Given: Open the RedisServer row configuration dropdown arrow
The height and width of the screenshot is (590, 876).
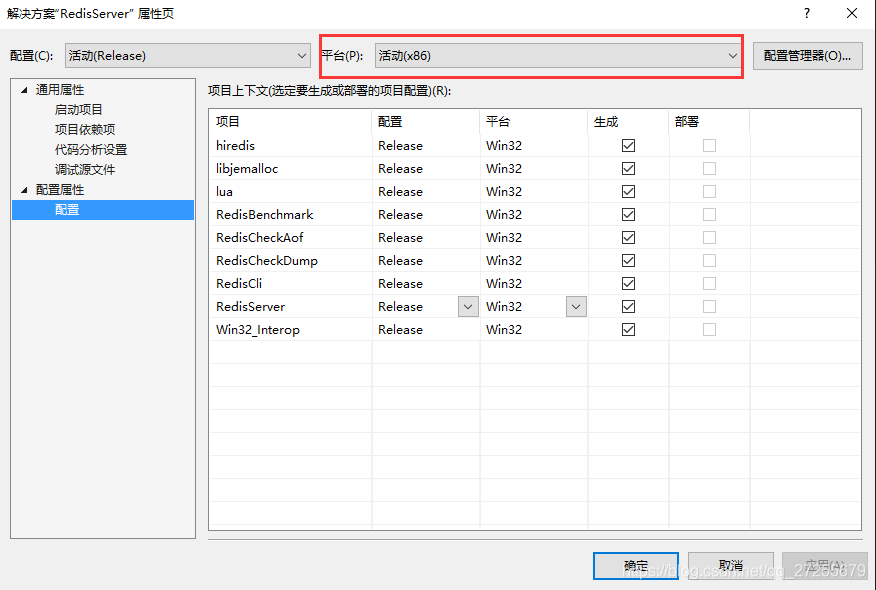Looking at the screenshot, I should (468, 307).
